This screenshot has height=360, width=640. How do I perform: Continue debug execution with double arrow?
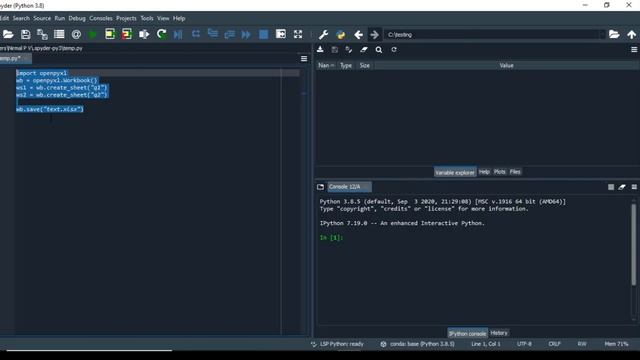pyautogui.click(x=246, y=34)
